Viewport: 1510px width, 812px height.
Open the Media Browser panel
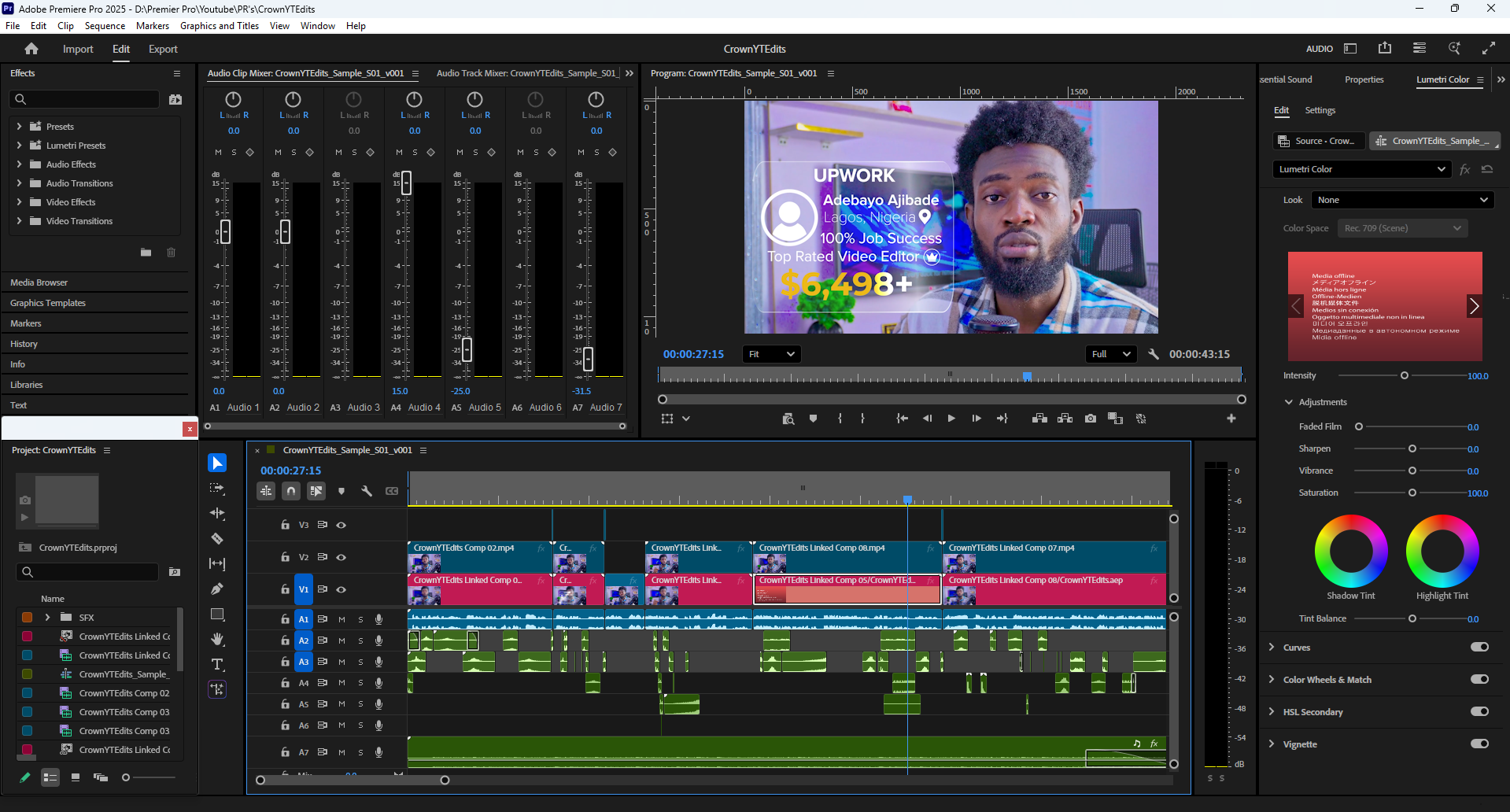tap(39, 282)
